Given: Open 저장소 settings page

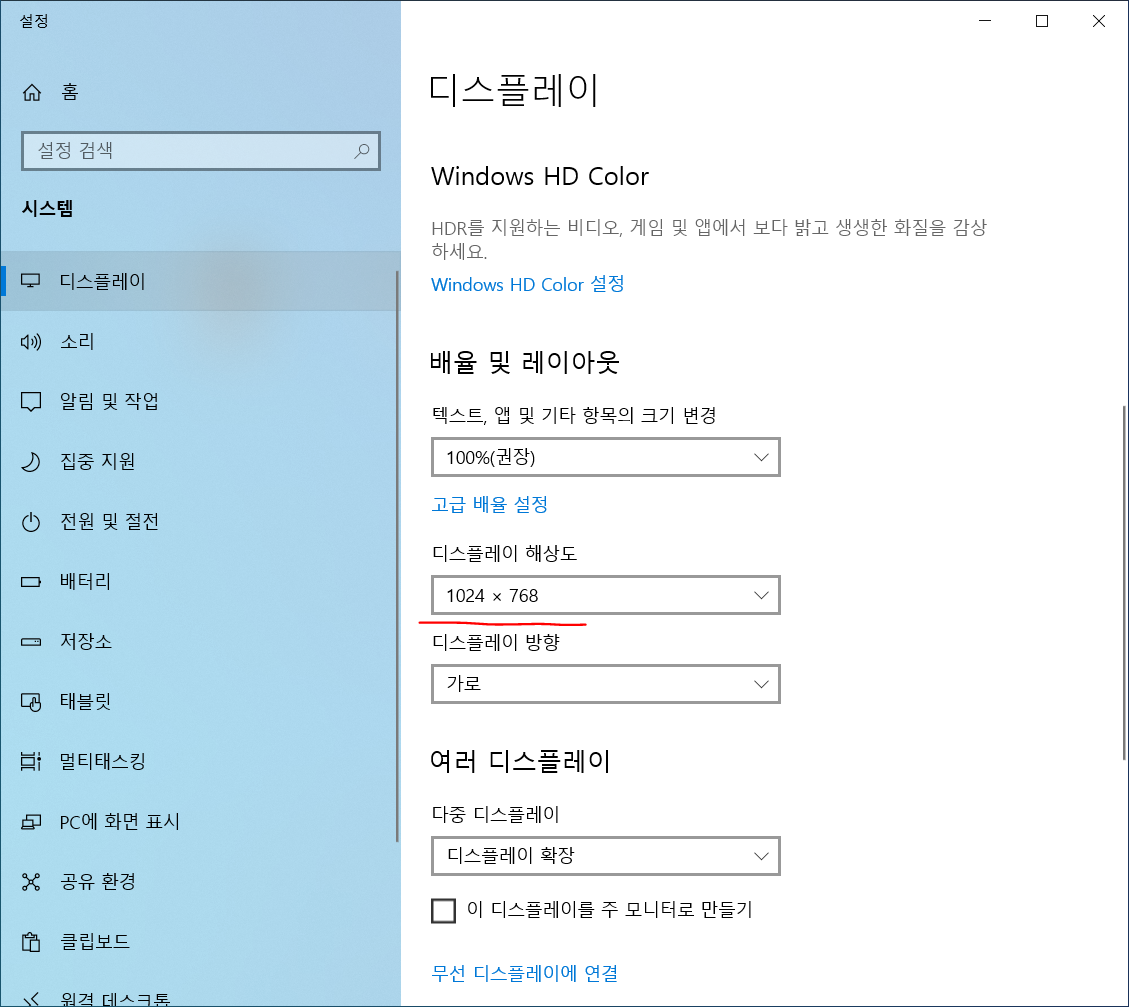Looking at the screenshot, I should pyautogui.click(x=199, y=641).
